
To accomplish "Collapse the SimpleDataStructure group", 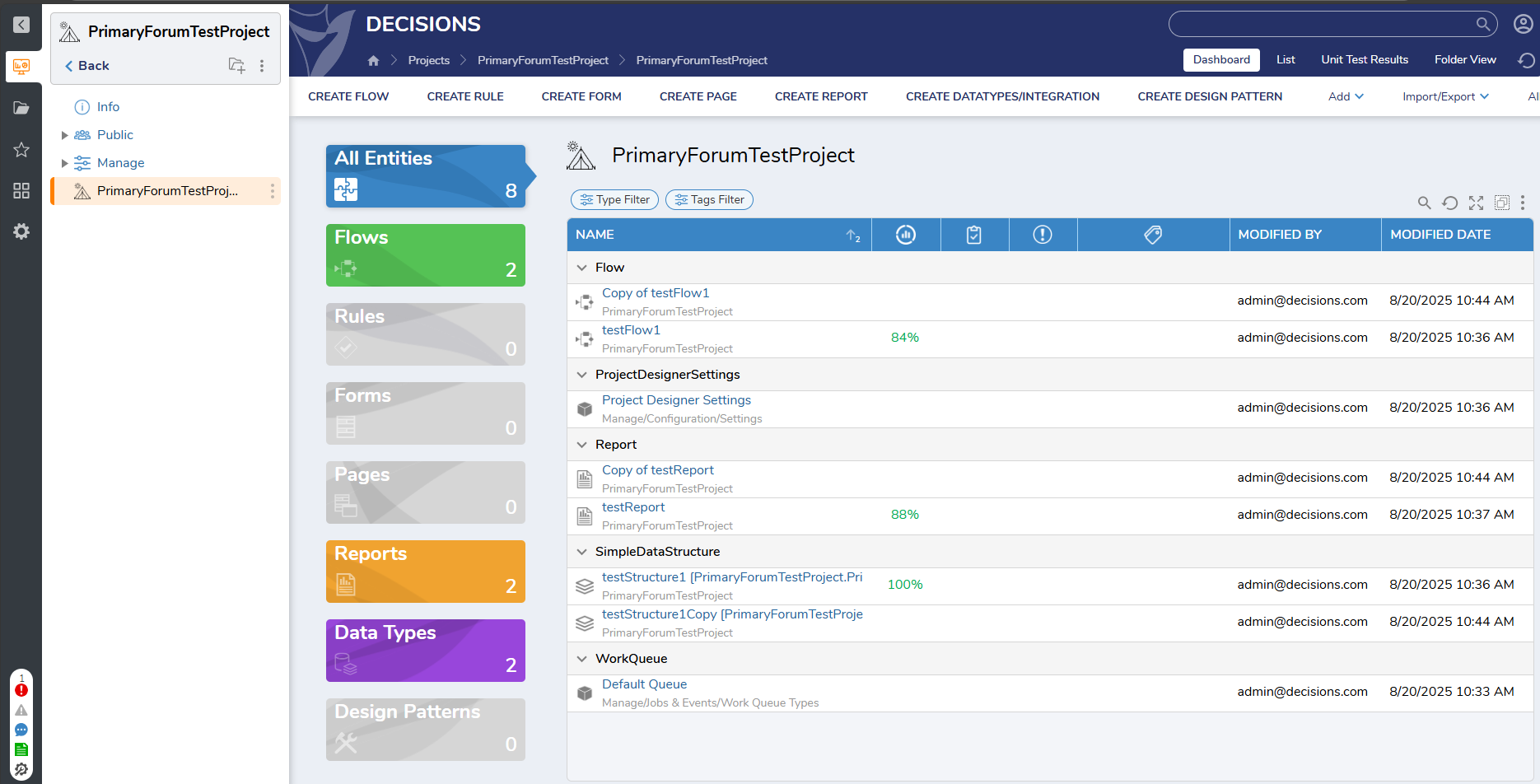I will (x=581, y=552).
